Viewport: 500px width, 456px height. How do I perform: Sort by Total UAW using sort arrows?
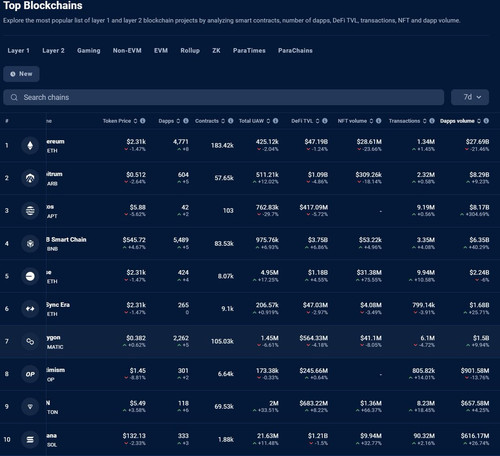point(268,121)
